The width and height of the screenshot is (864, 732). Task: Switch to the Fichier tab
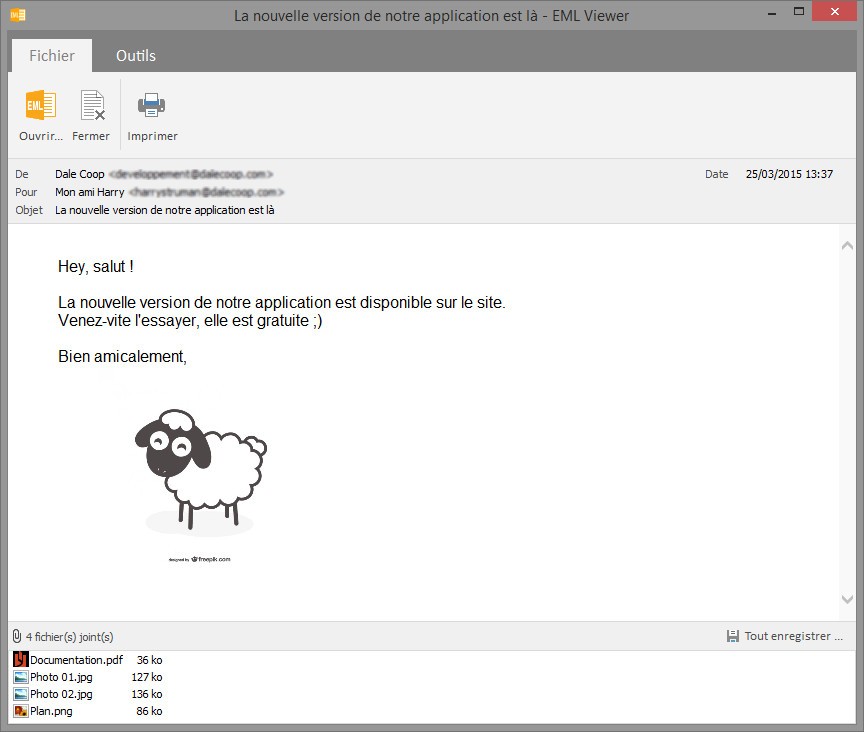click(x=52, y=56)
